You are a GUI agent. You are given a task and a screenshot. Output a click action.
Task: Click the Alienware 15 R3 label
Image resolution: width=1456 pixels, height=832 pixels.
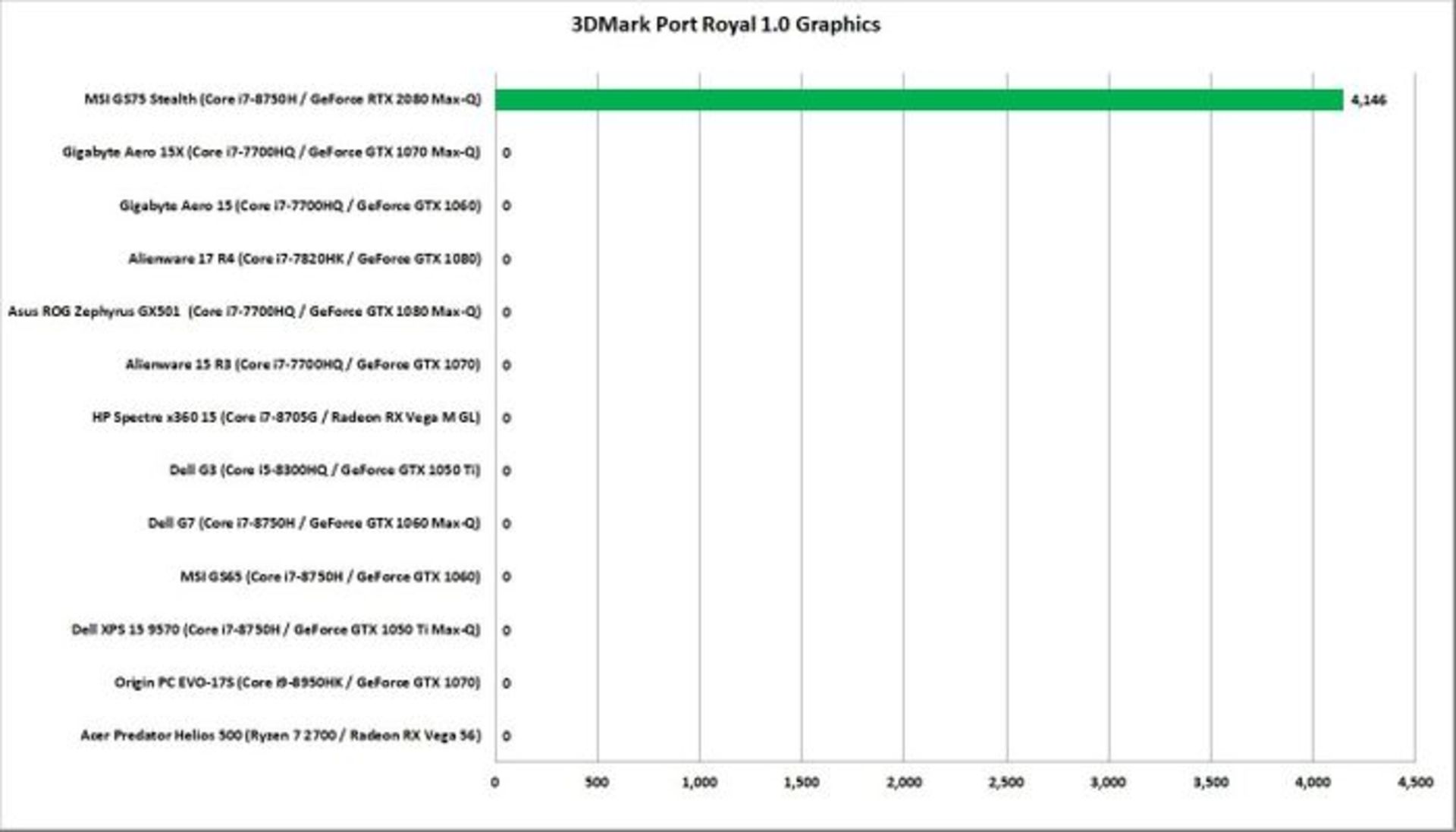(303, 365)
